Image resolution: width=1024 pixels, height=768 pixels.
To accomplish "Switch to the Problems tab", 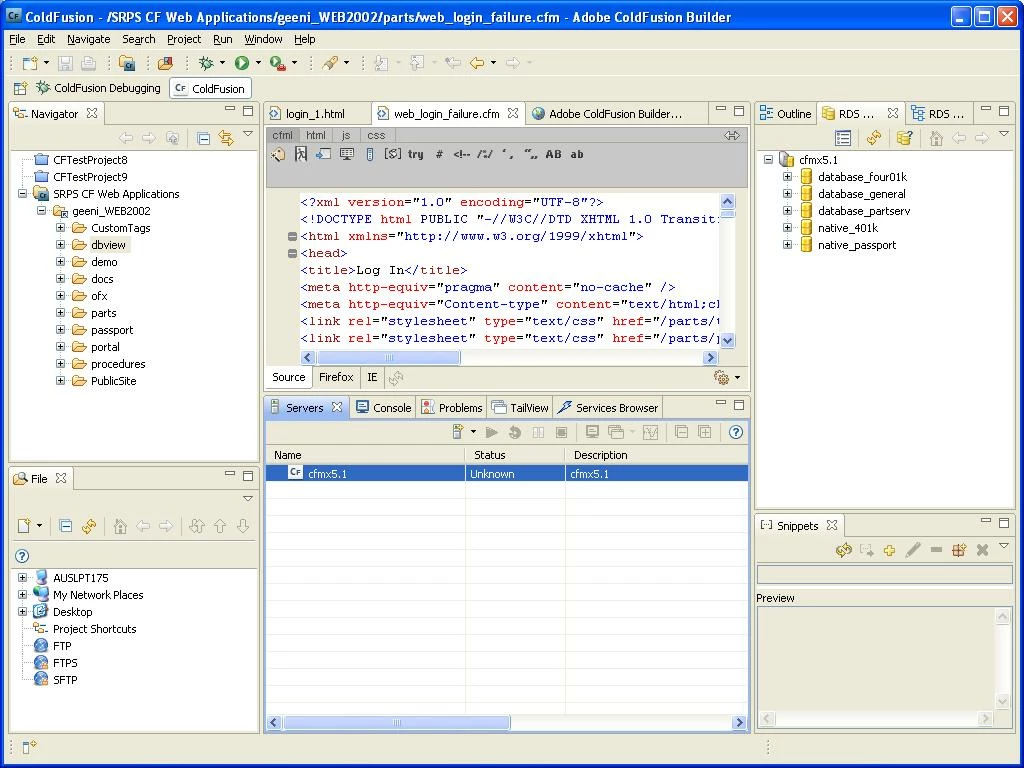I will coord(451,408).
